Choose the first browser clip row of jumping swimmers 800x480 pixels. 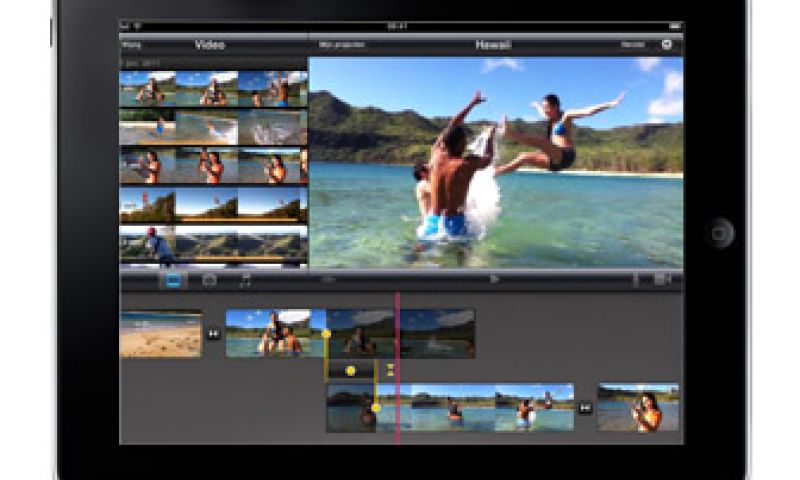tap(213, 88)
